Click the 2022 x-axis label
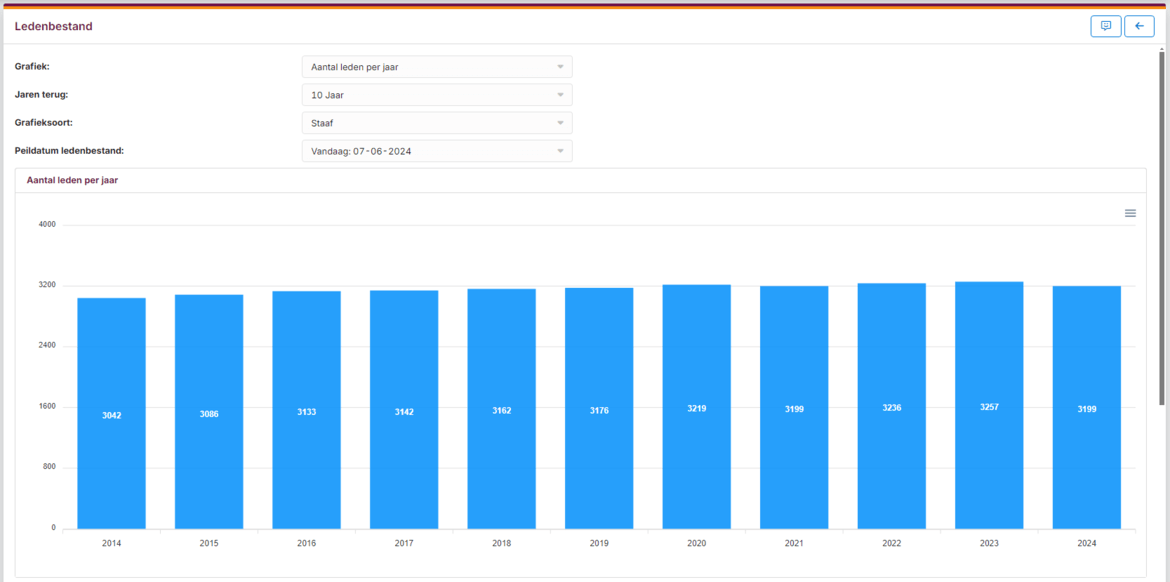 pos(892,544)
